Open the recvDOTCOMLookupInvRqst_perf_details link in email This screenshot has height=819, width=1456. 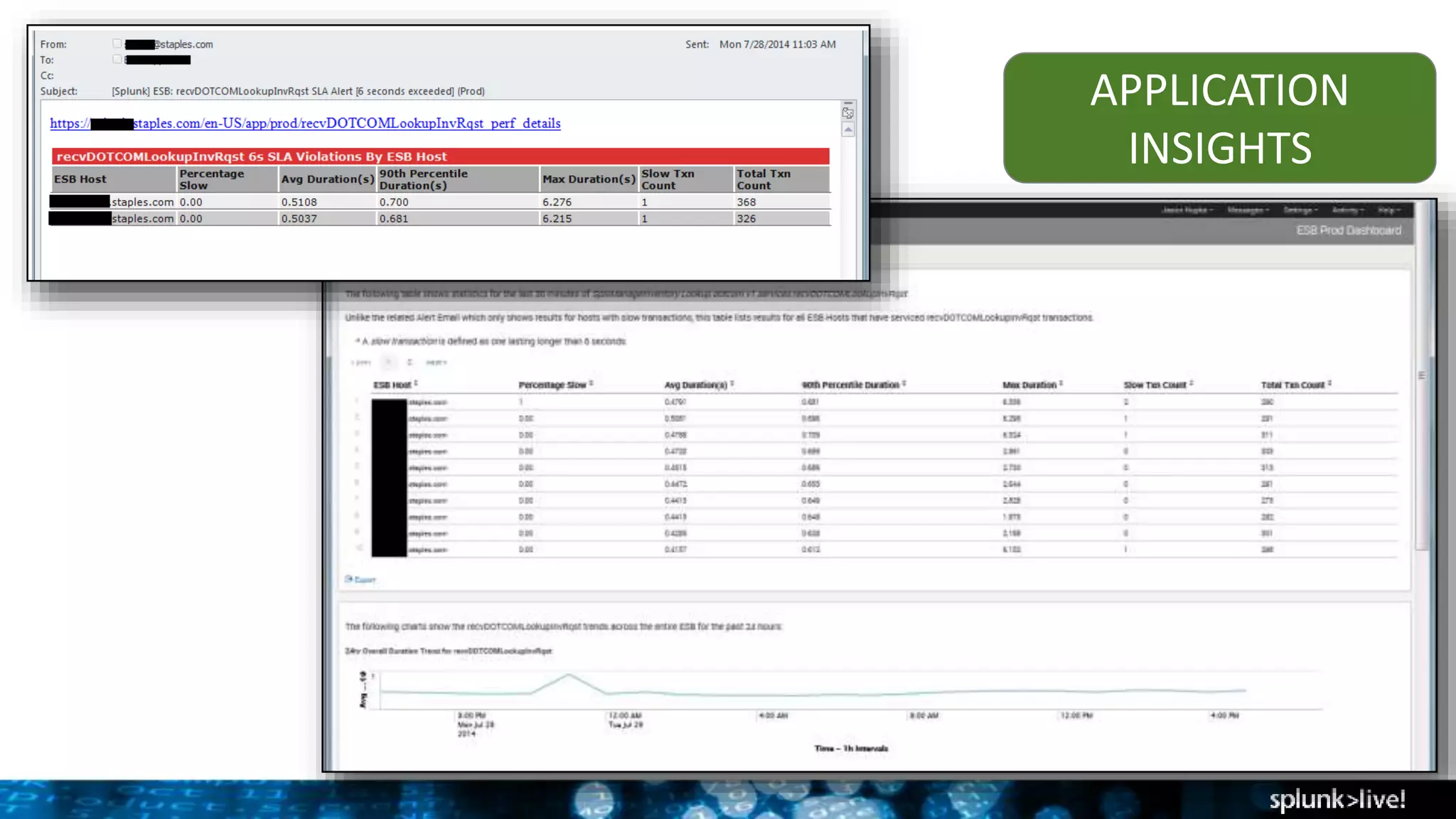pyautogui.click(x=305, y=124)
